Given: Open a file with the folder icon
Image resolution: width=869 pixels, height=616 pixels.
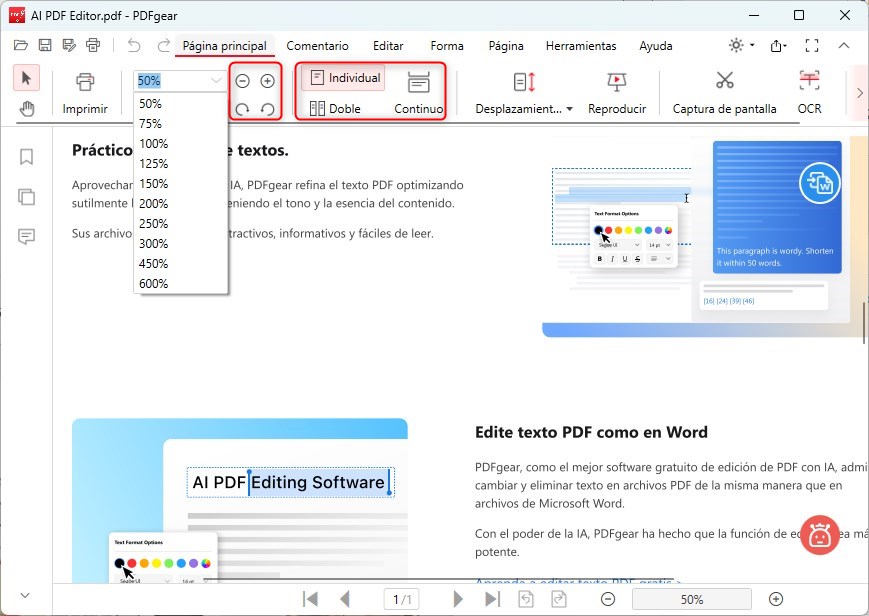Looking at the screenshot, I should tap(21, 45).
